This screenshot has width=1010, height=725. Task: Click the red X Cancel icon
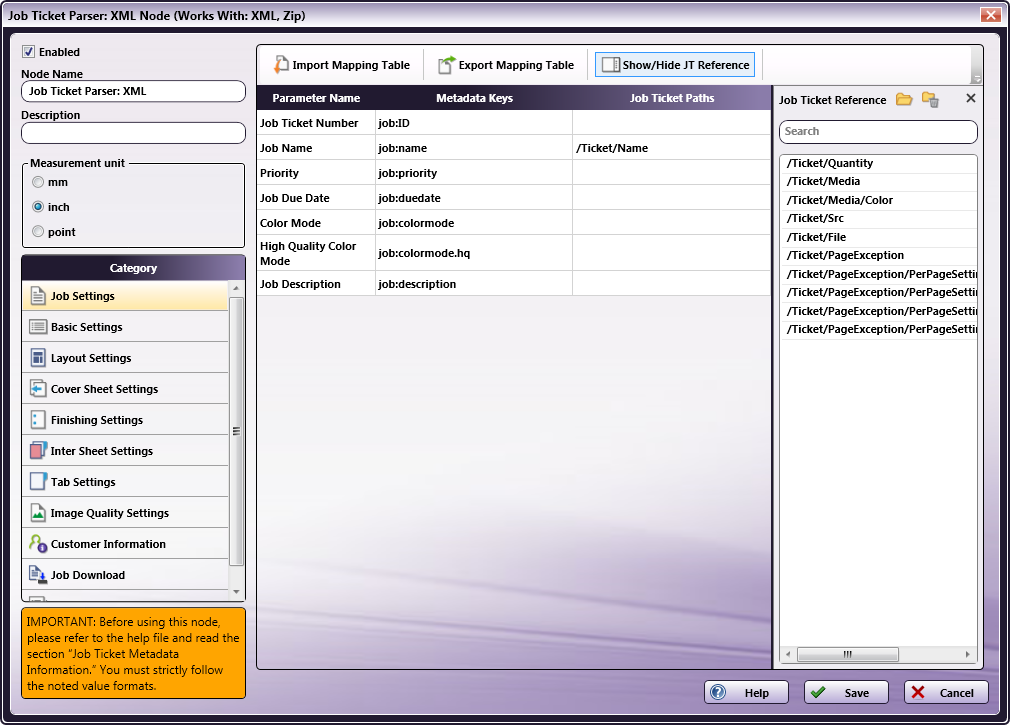click(918, 692)
